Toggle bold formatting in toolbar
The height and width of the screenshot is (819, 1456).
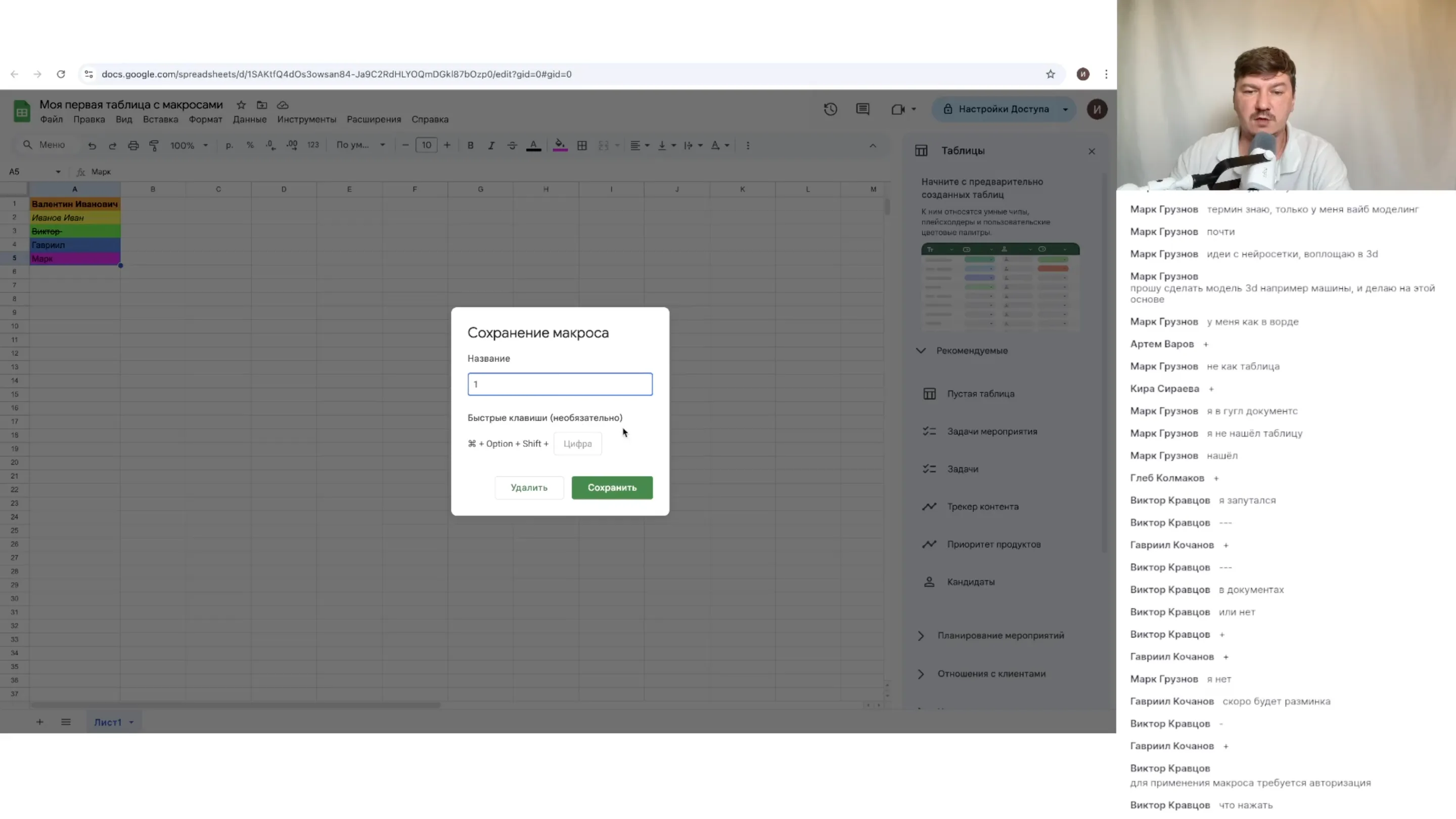coord(470,145)
